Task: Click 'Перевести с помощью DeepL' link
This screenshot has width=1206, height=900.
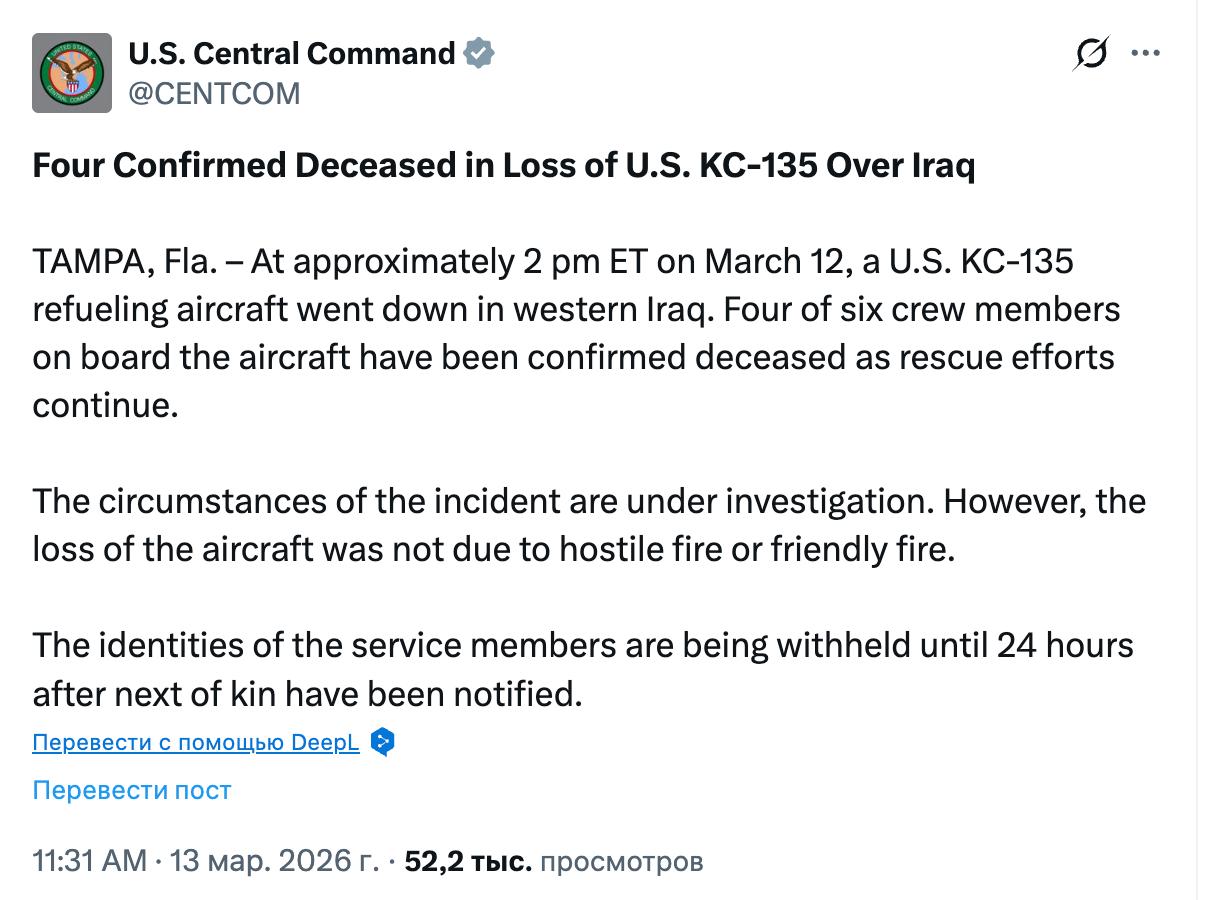Action: pos(196,743)
